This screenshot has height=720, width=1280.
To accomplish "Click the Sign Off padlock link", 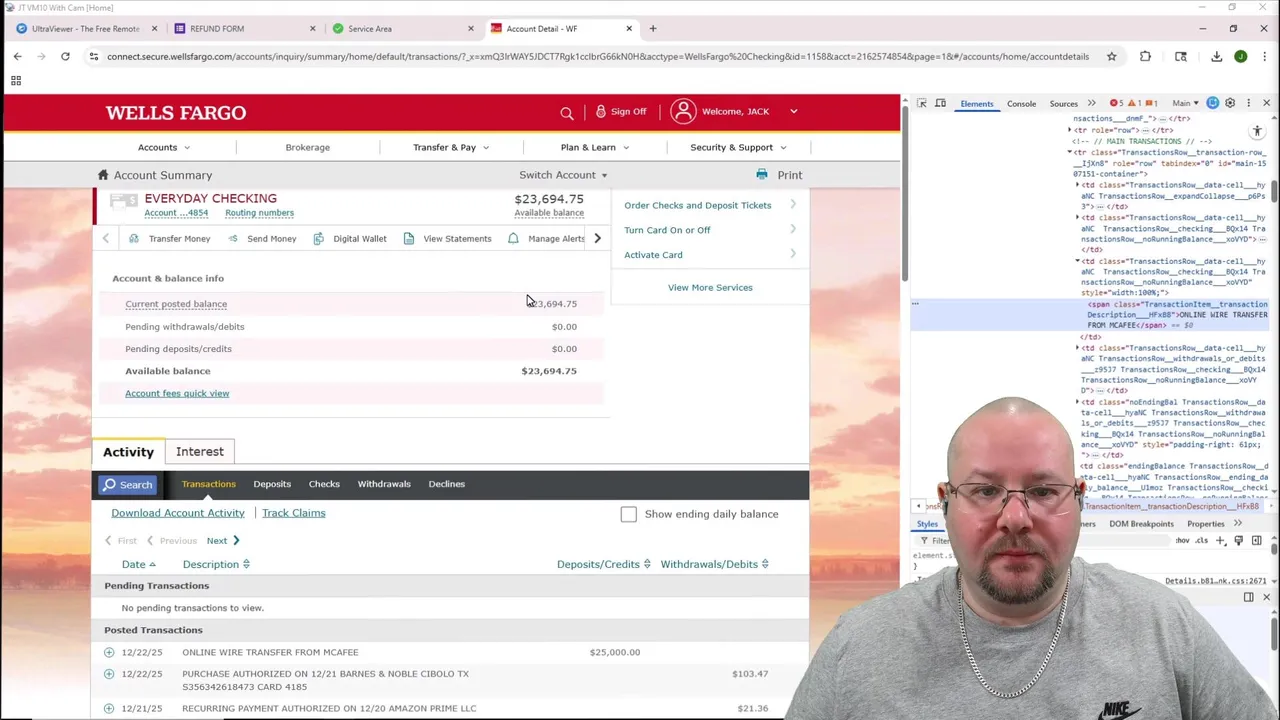I will click(621, 111).
